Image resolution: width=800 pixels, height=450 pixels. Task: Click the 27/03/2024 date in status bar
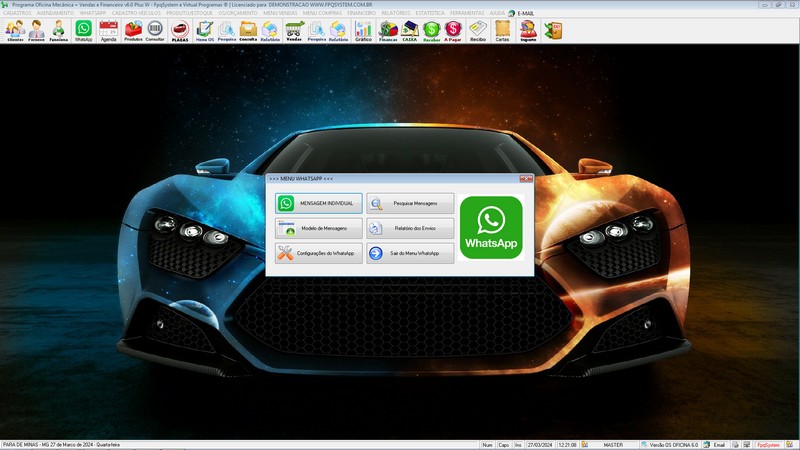540,445
